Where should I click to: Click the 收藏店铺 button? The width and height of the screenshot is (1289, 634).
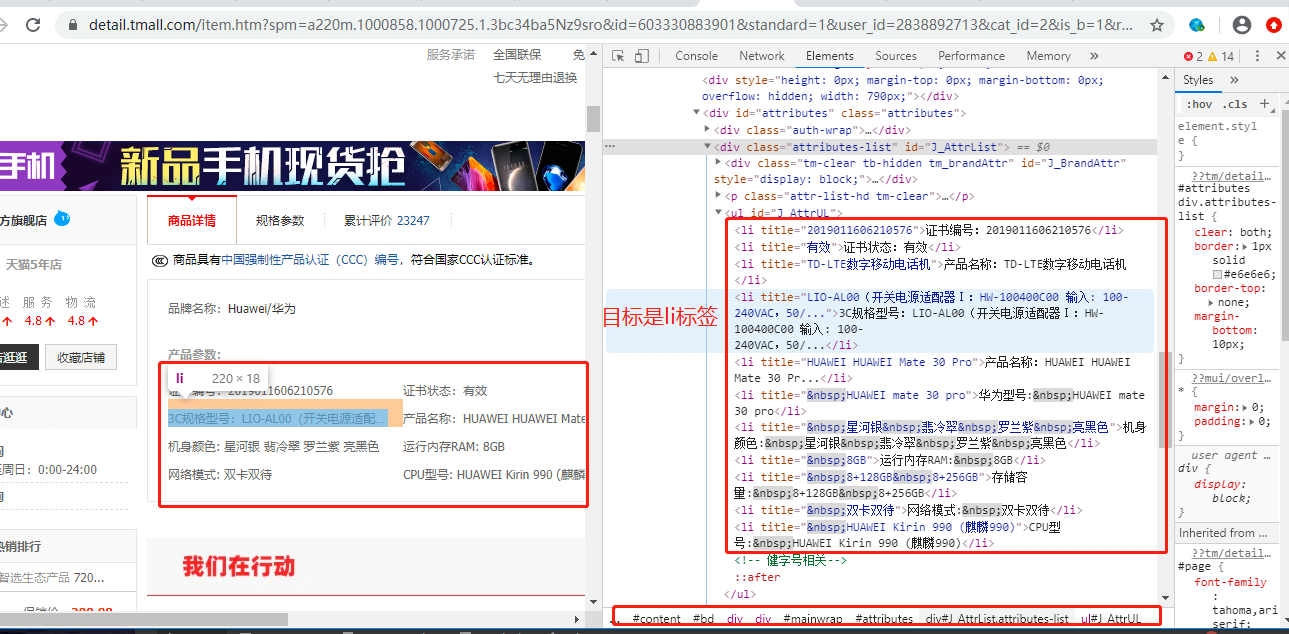pos(80,357)
